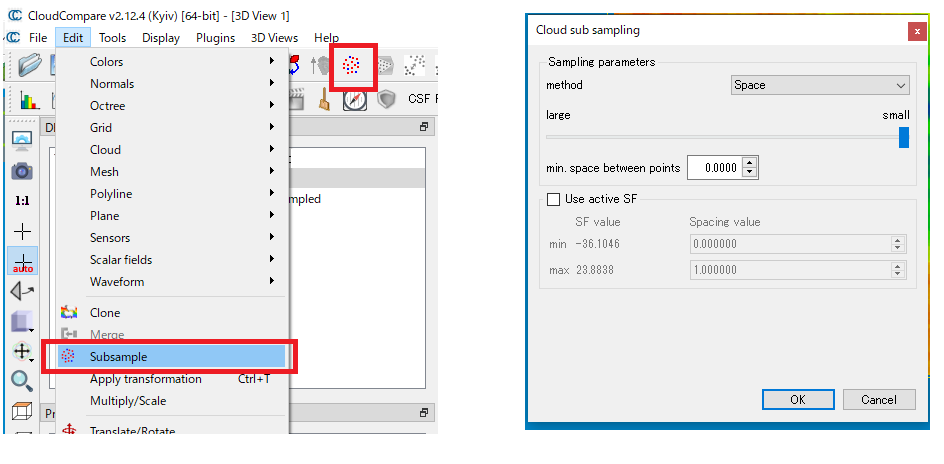Click the broom plugin icon
This screenshot has height=464, width=944.
[324, 99]
